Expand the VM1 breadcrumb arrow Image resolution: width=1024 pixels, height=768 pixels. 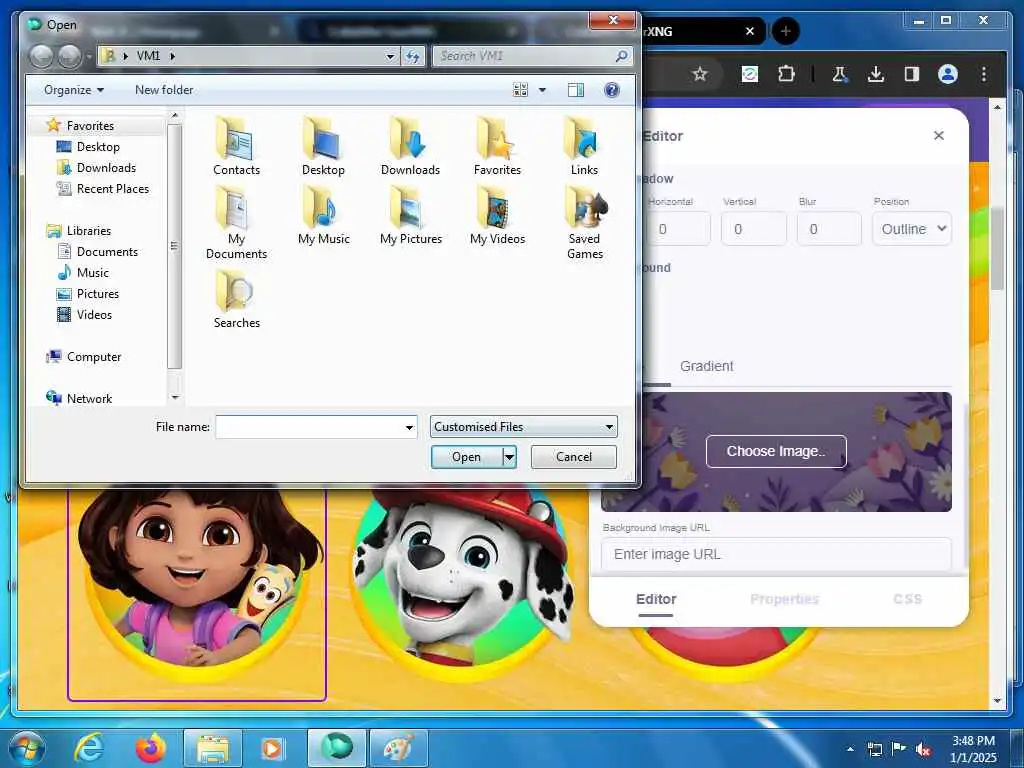pyautogui.click(x=172, y=56)
